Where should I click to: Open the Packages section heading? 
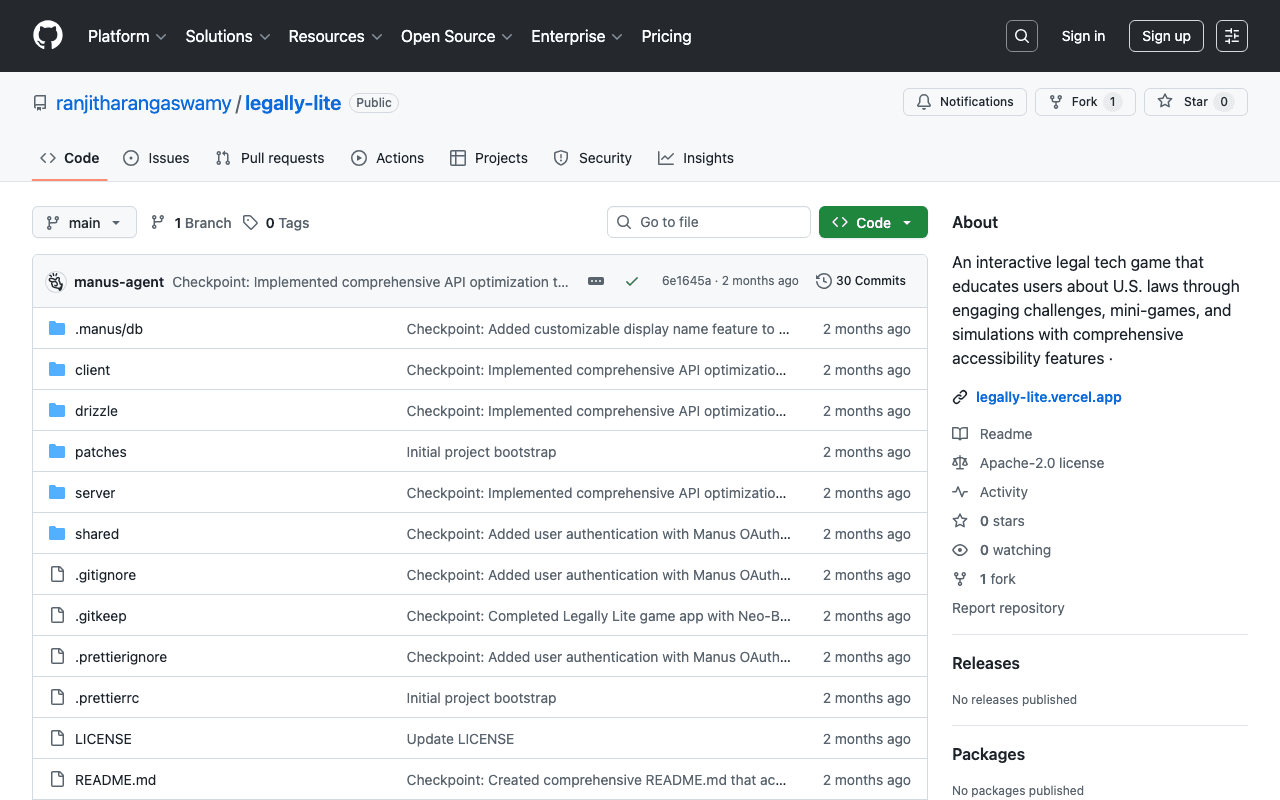[988, 754]
